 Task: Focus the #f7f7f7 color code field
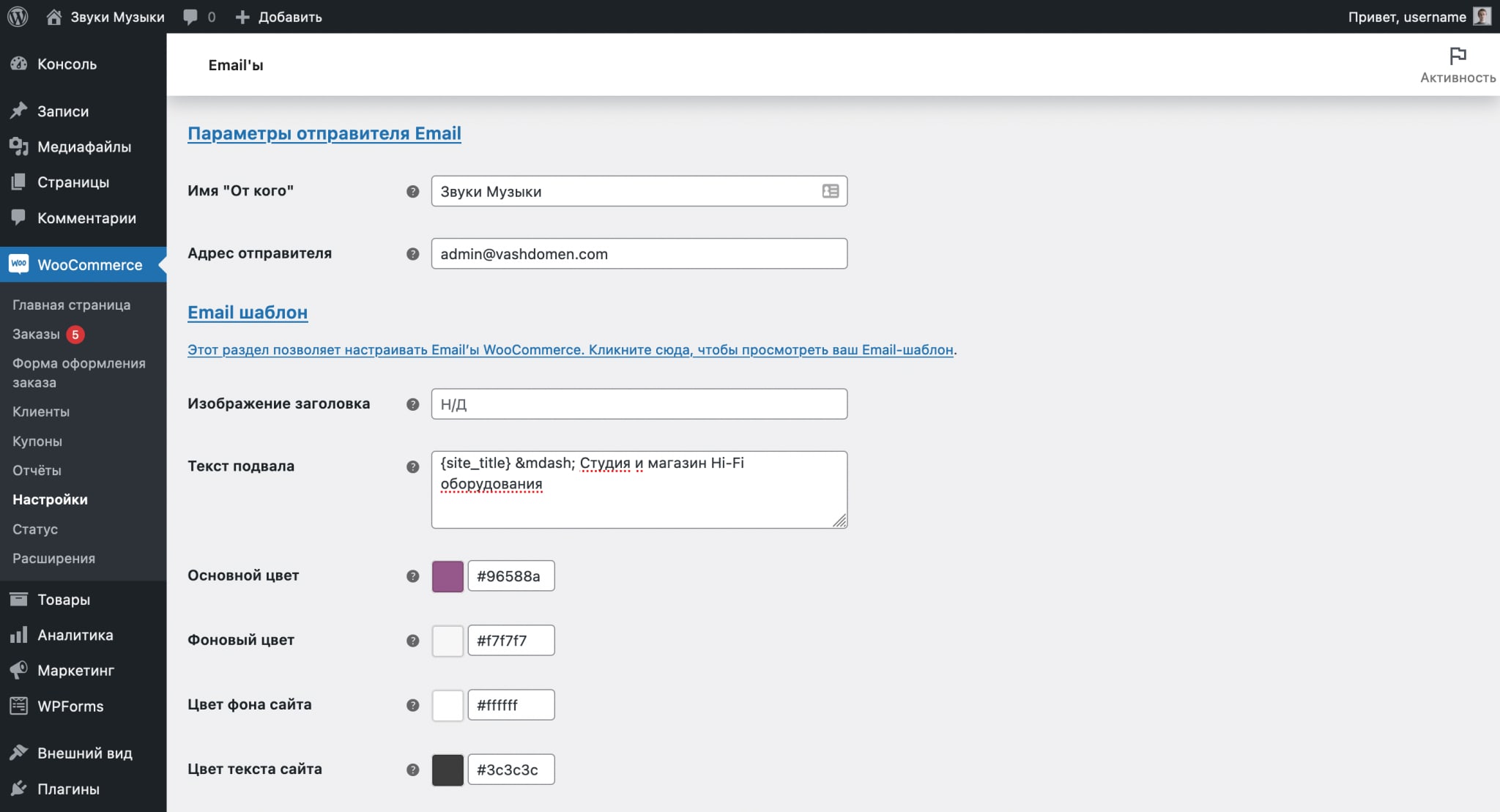[511, 640]
